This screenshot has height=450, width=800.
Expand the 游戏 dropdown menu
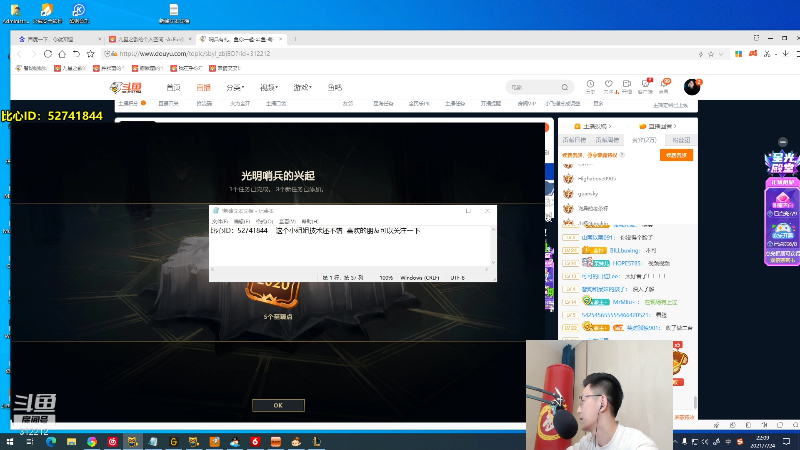tap(302, 87)
